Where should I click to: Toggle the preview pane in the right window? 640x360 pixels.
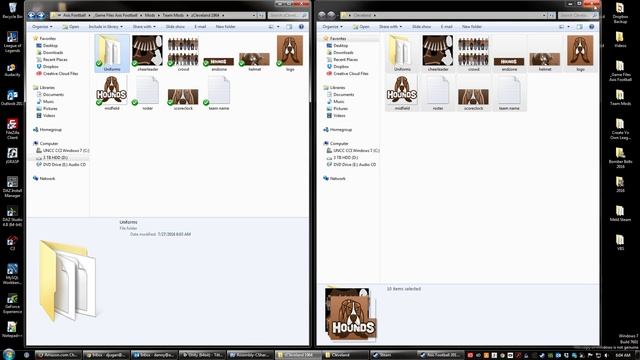tap(579, 27)
